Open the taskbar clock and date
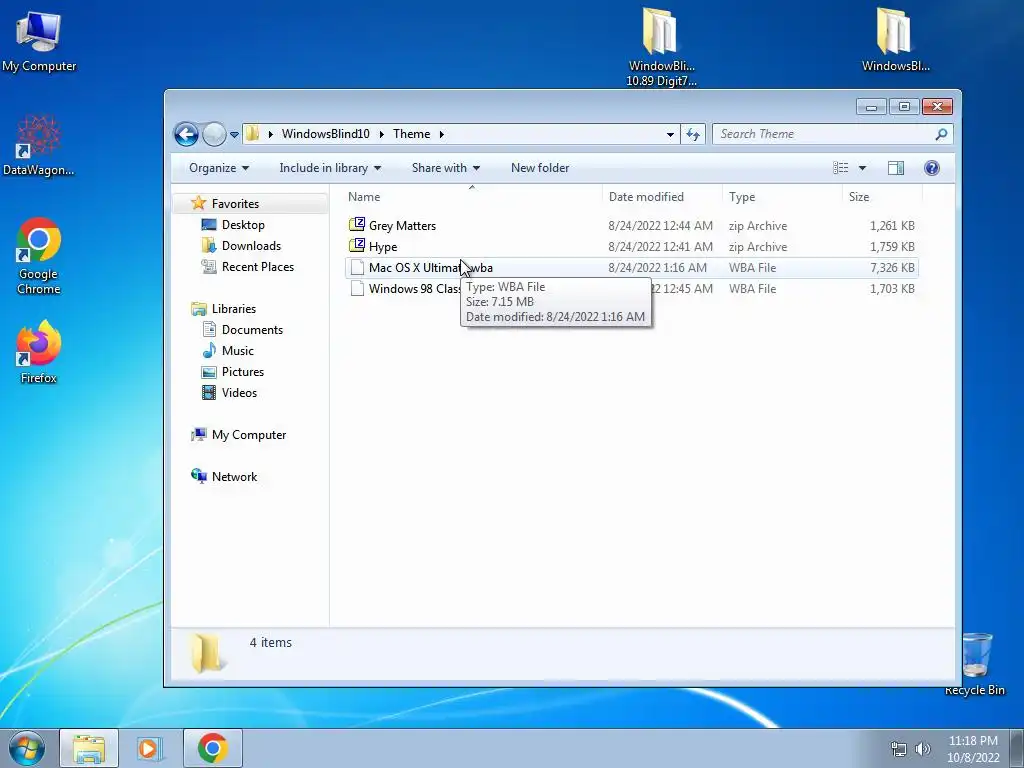 click(972, 748)
